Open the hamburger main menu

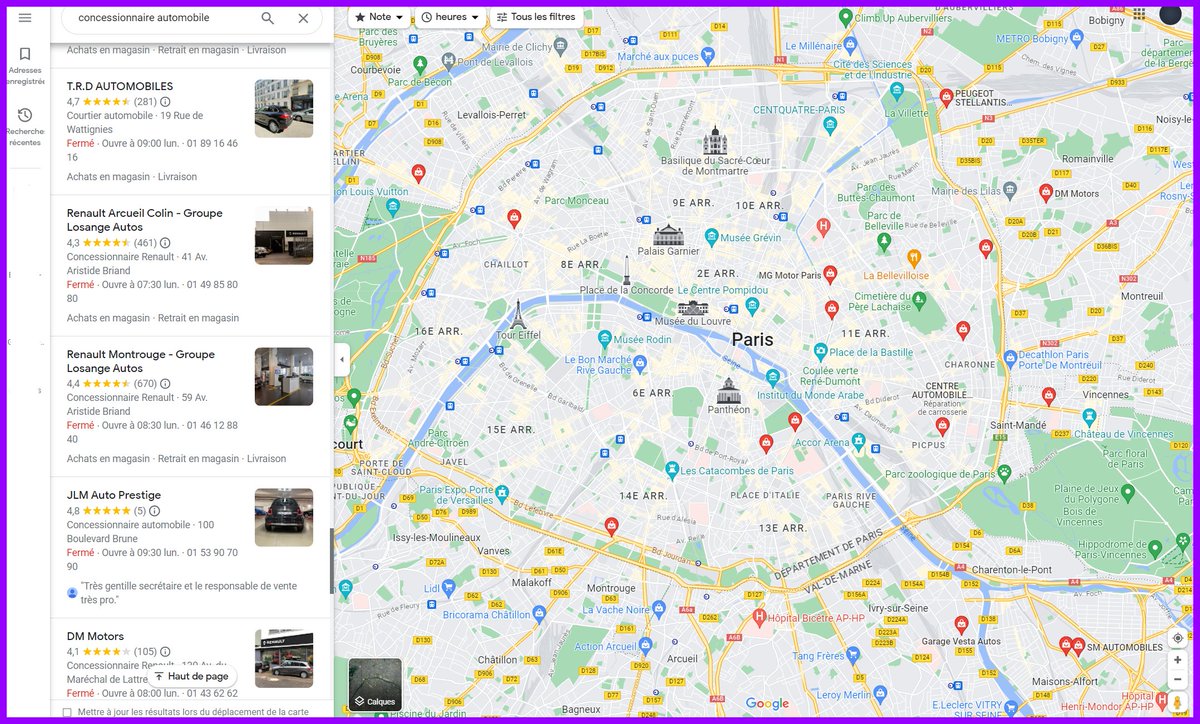click(x=25, y=17)
